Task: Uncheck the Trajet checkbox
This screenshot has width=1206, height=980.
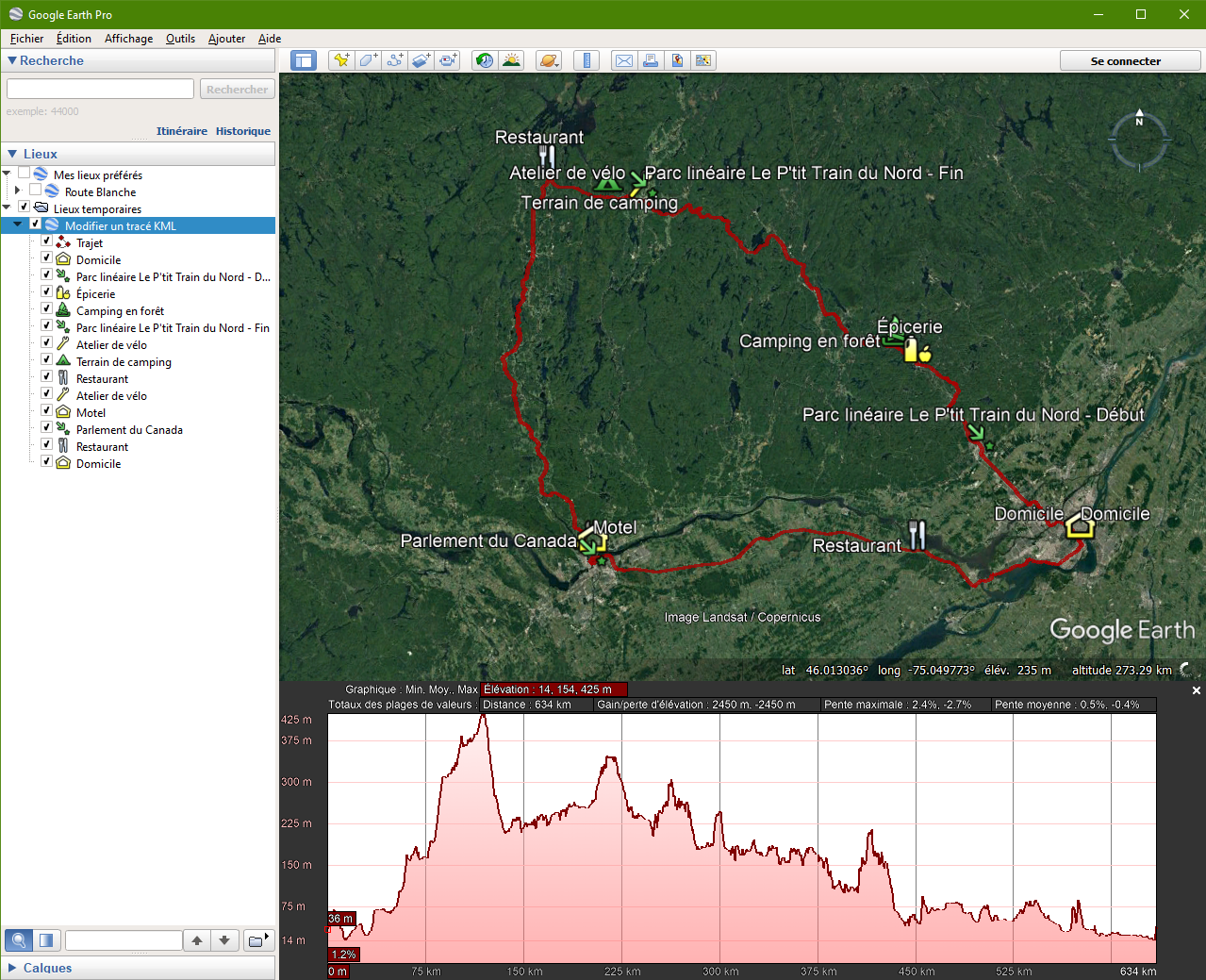Action: (x=46, y=241)
